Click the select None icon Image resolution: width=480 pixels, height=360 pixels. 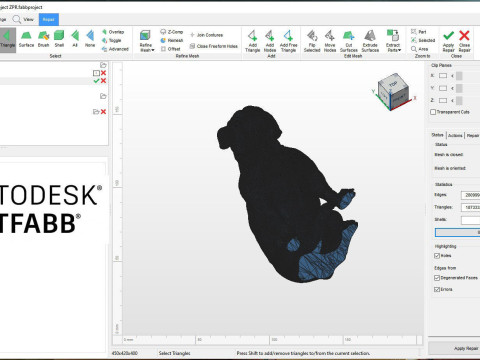click(x=90, y=39)
